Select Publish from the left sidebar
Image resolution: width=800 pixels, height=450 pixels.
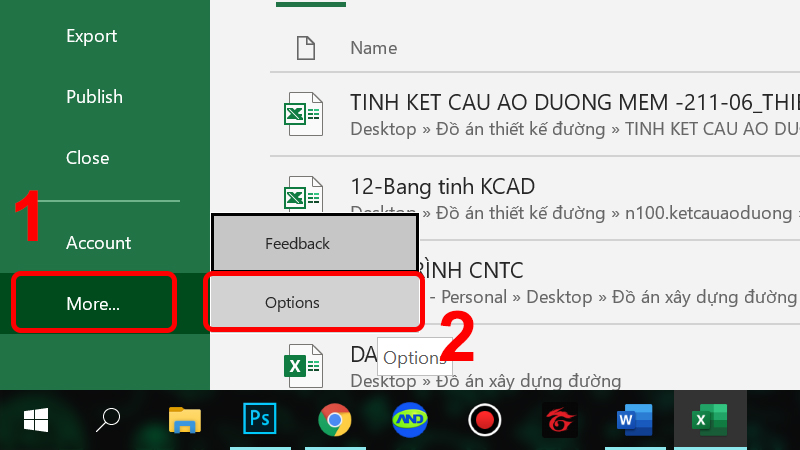coord(94,97)
